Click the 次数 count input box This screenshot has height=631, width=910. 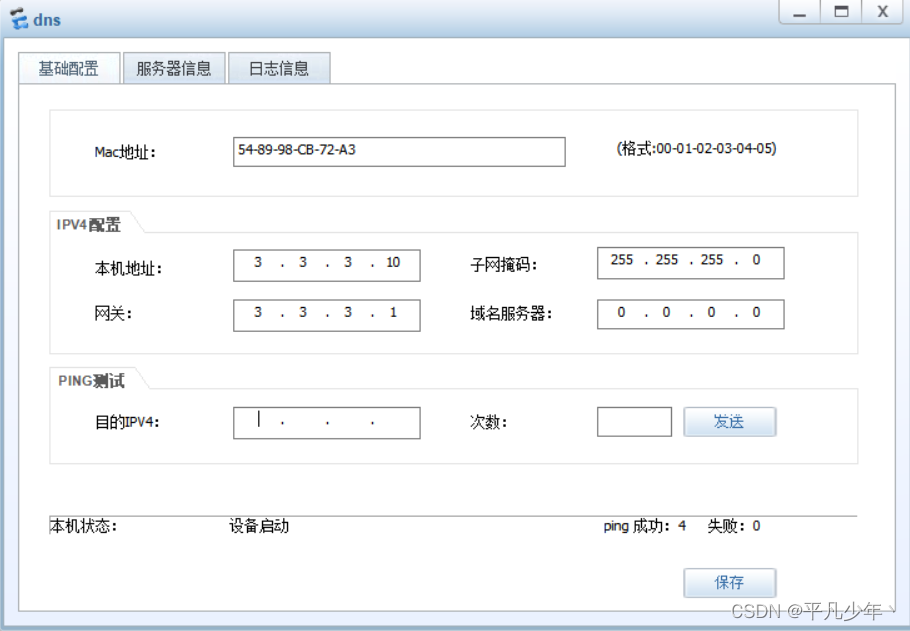pyautogui.click(x=634, y=421)
